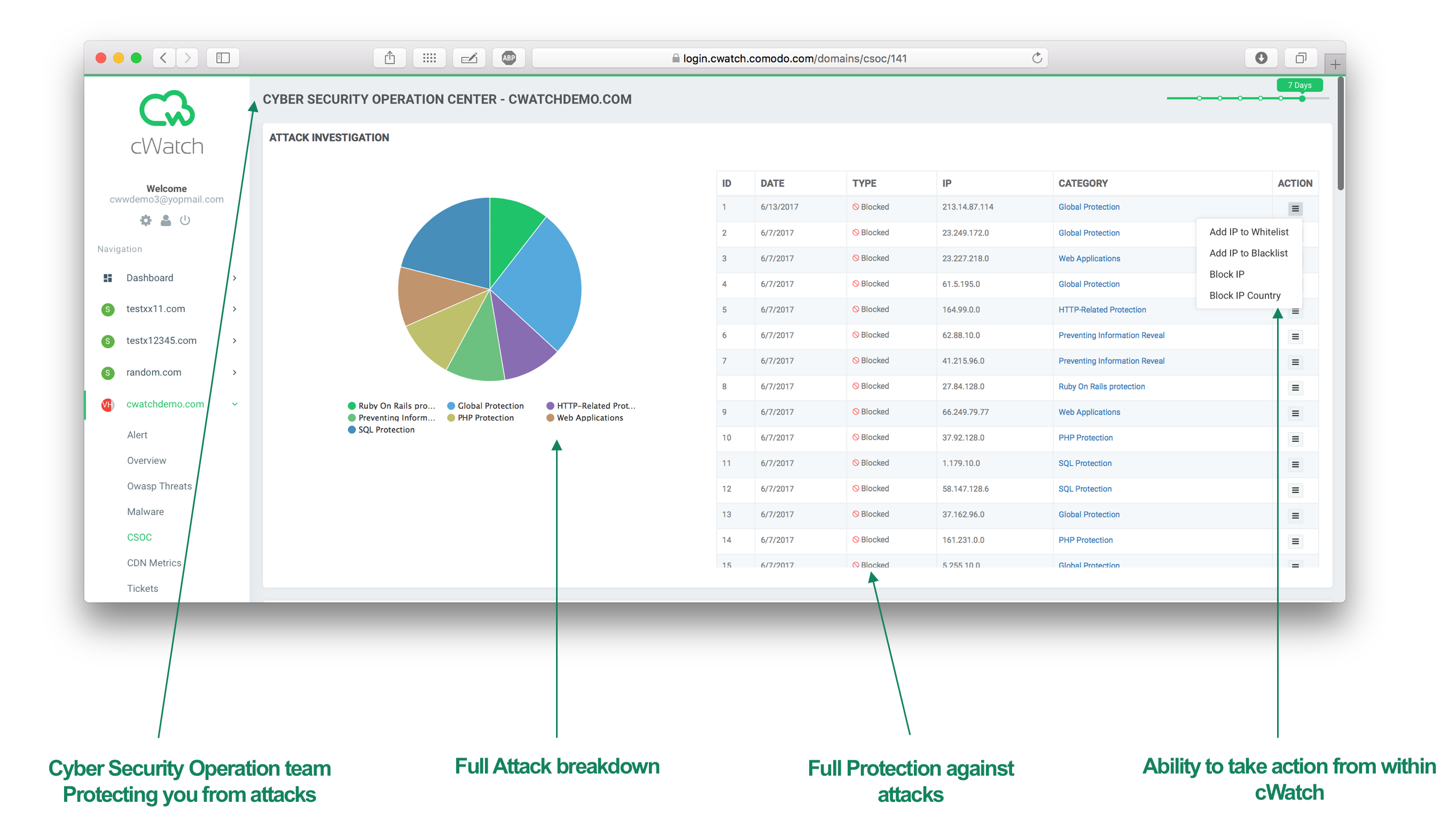Expand the Dashboard navigation chevron
The height and width of the screenshot is (828, 1456).
point(234,278)
